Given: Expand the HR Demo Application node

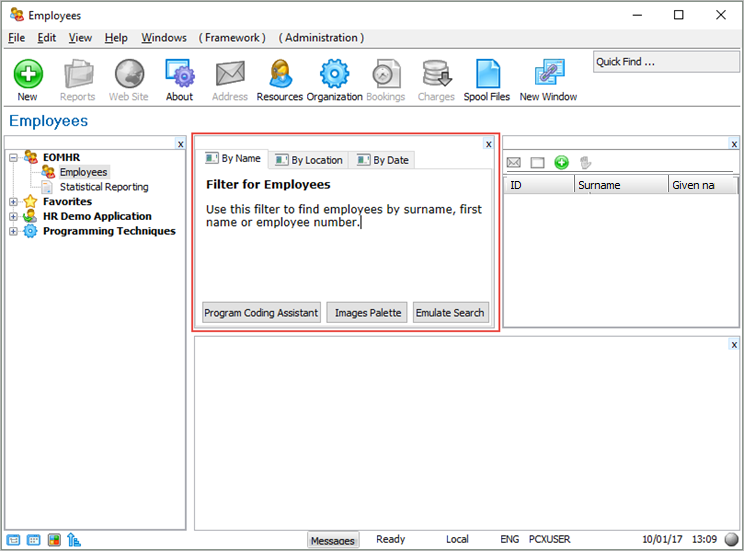Looking at the screenshot, I should [x=13, y=216].
